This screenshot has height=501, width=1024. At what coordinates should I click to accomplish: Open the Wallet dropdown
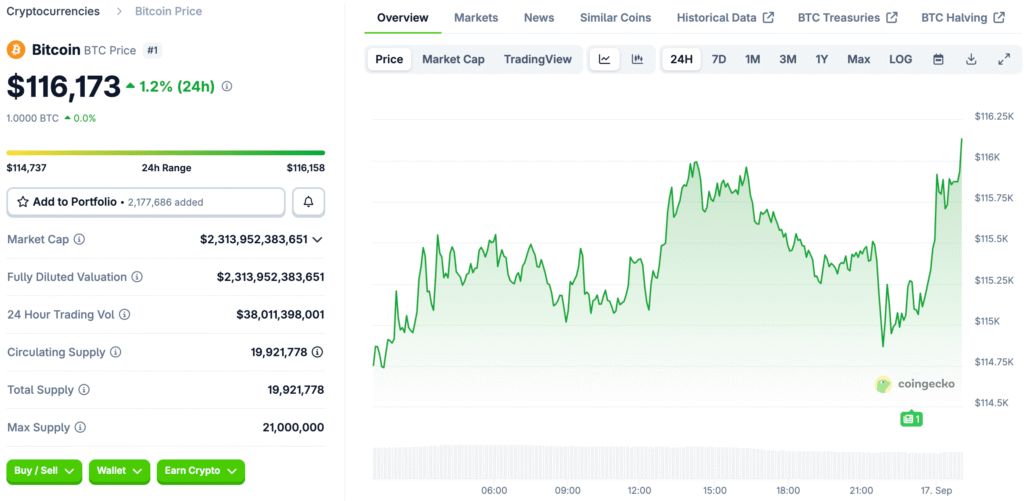120,471
